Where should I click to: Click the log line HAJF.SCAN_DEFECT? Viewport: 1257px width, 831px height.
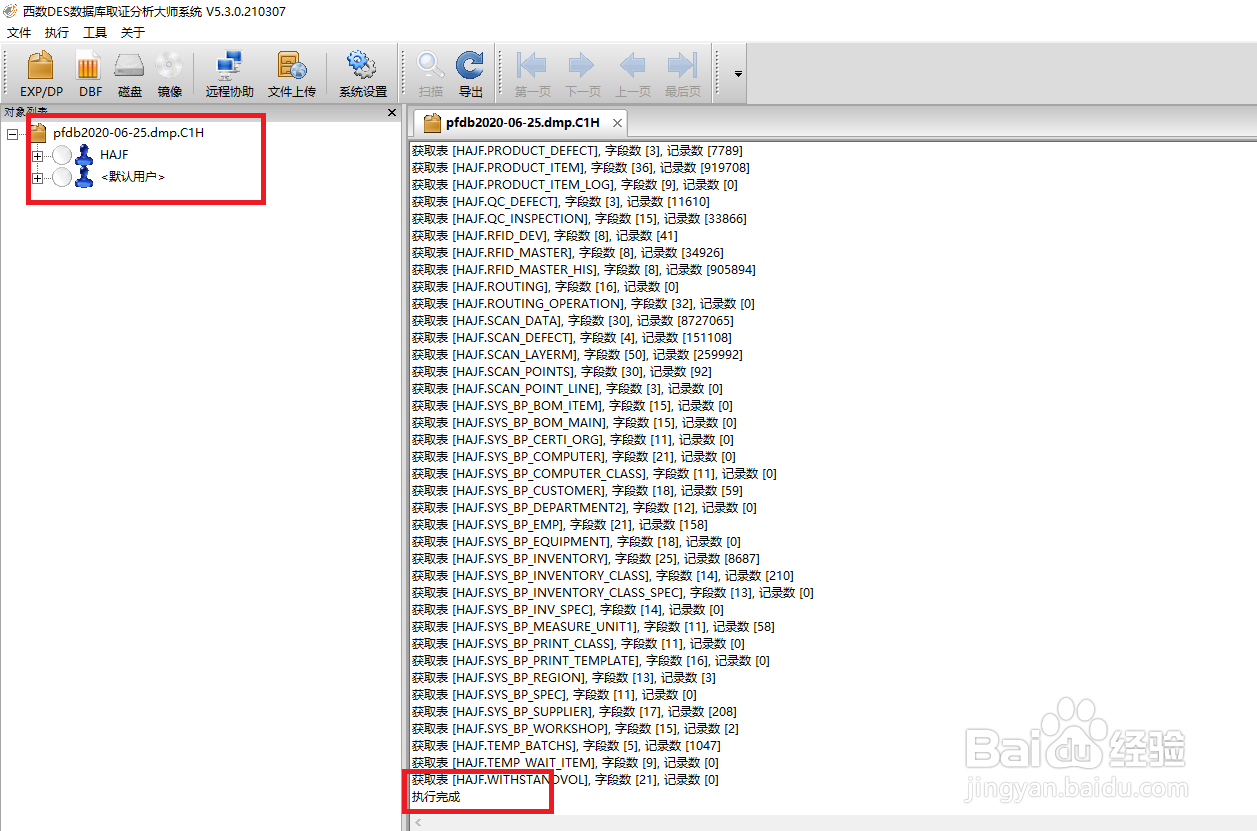pos(572,337)
